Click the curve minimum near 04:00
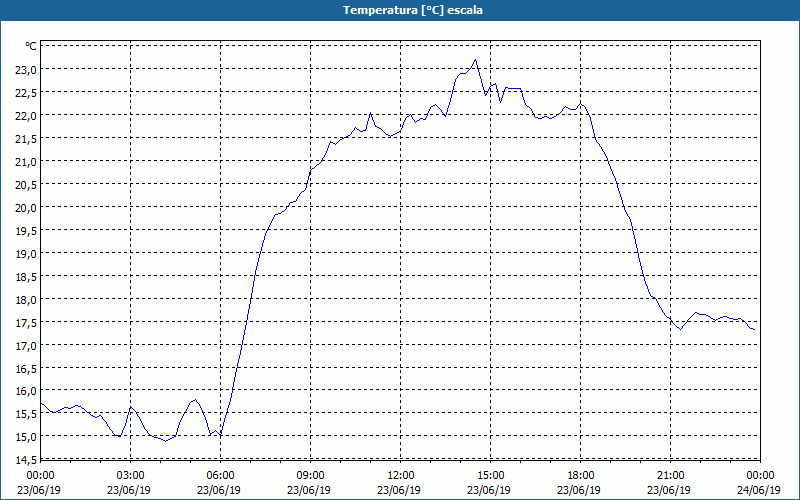 tap(166, 441)
